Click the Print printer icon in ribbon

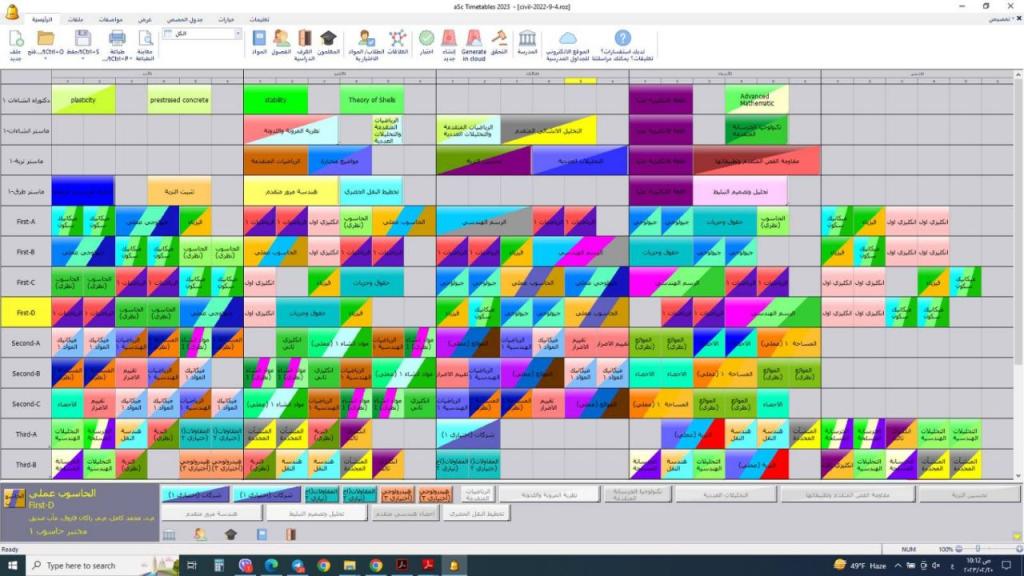117,38
